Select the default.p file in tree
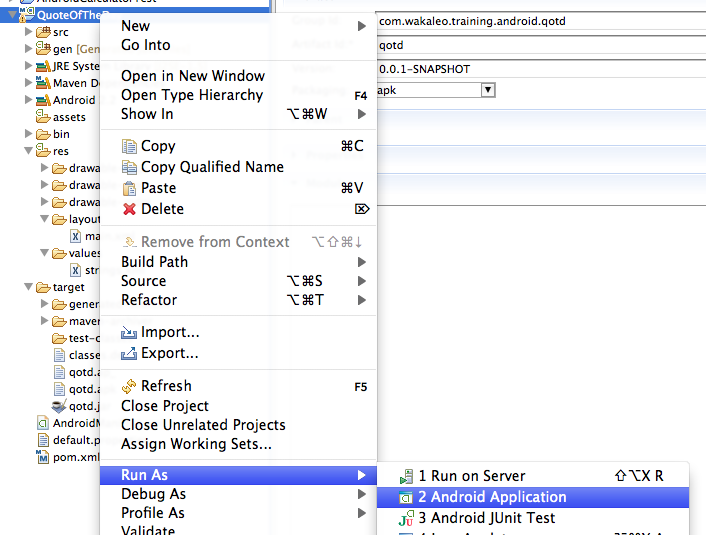The width and height of the screenshot is (706, 535). pyautogui.click(x=68, y=440)
